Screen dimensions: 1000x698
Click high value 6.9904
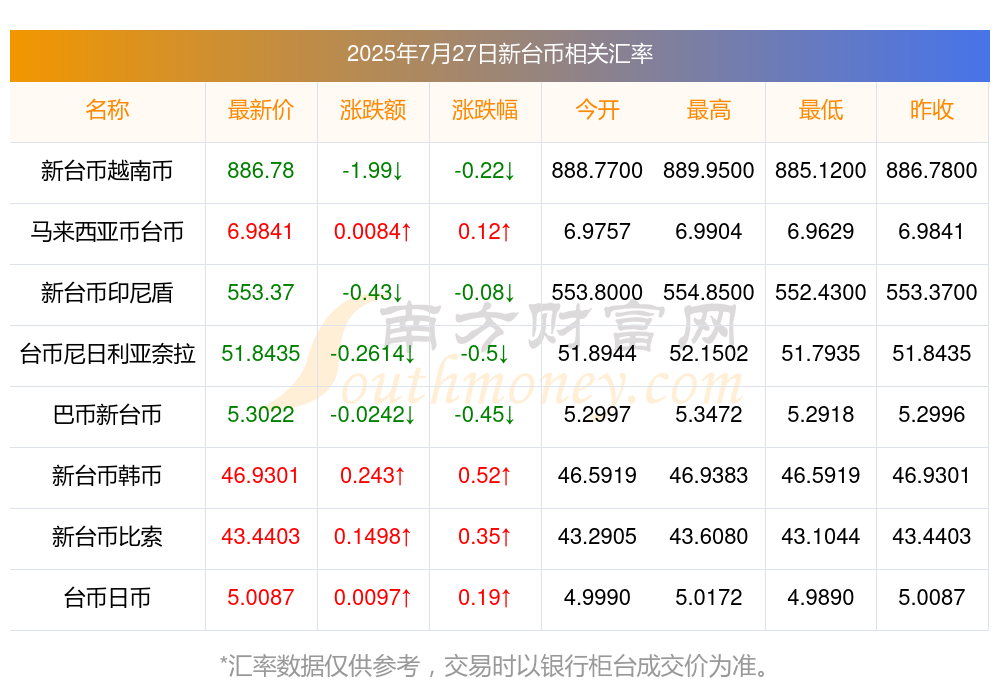(709, 232)
